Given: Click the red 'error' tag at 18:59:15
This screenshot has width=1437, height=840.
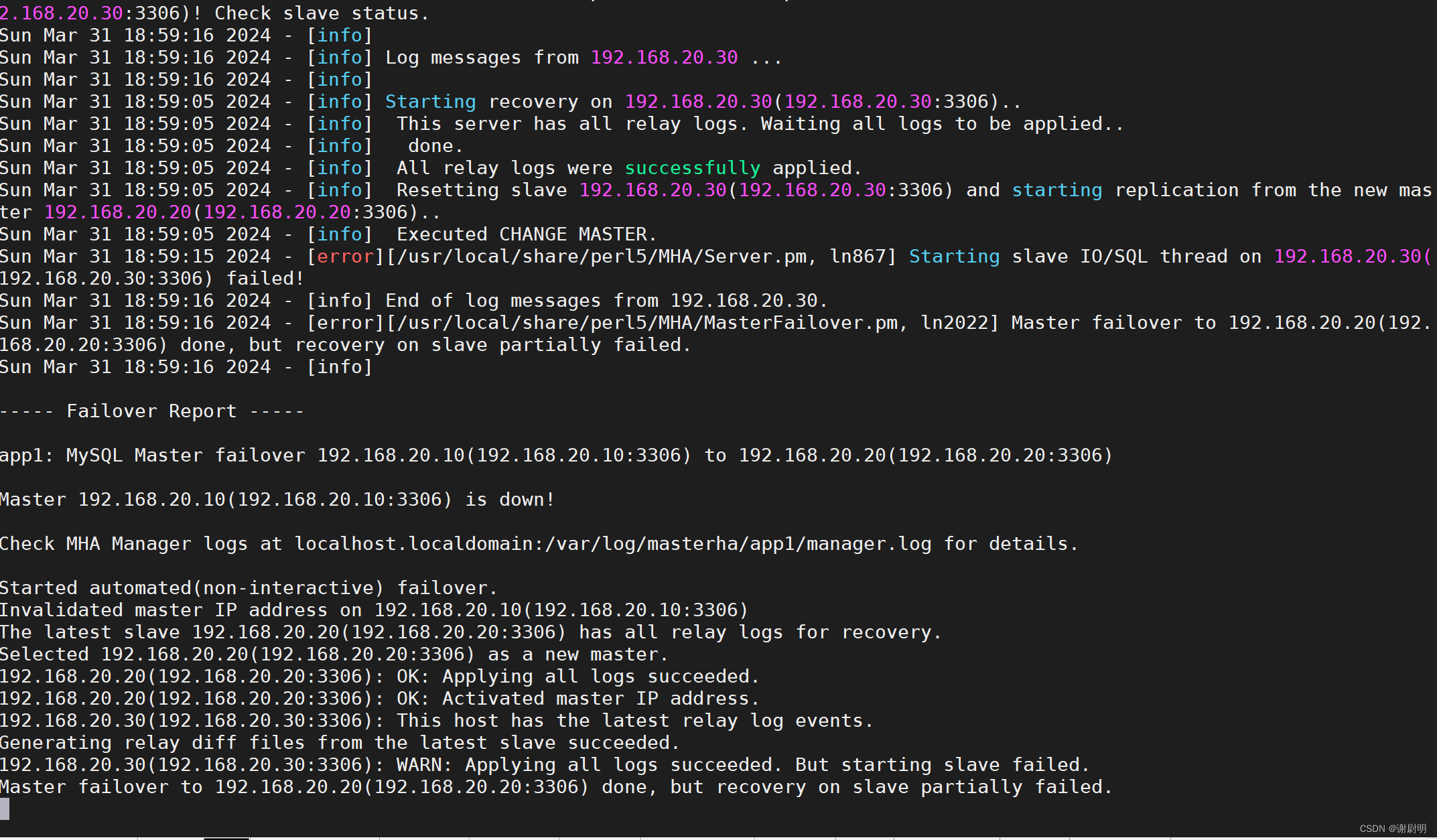Looking at the screenshot, I should tap(345, 257).
